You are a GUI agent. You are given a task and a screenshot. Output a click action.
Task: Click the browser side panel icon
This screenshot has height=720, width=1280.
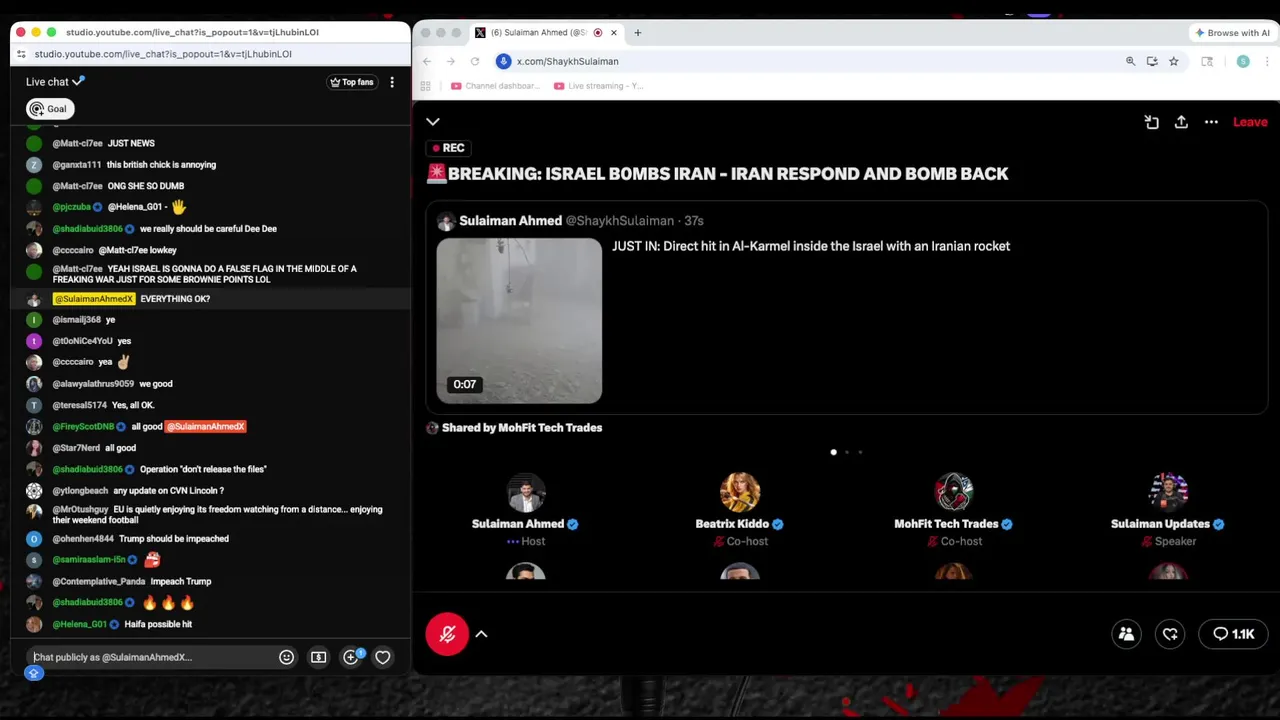pos(1207,61)
